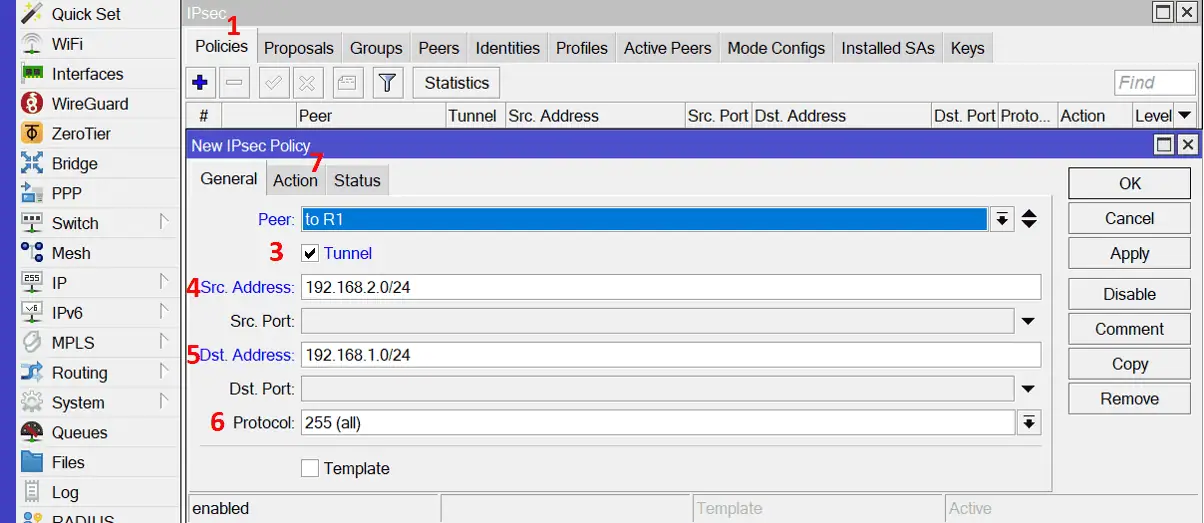The height and width of the screenshot is (523, 1204).
Task: Select Bridge in the sidebar
Action: (74, 164)
